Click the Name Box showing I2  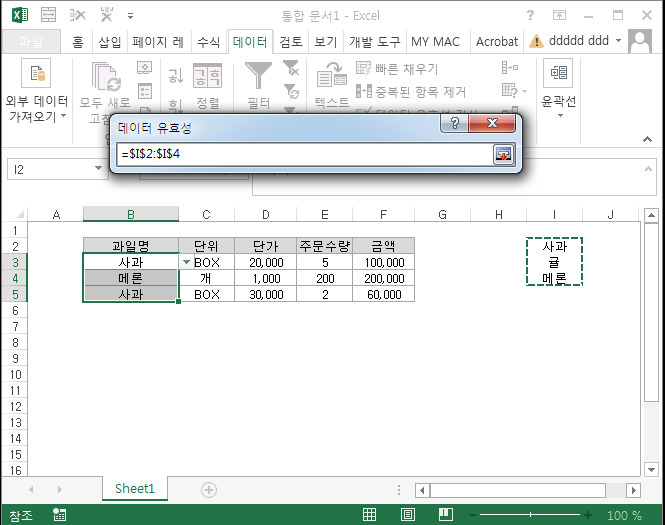coord(50,169)
